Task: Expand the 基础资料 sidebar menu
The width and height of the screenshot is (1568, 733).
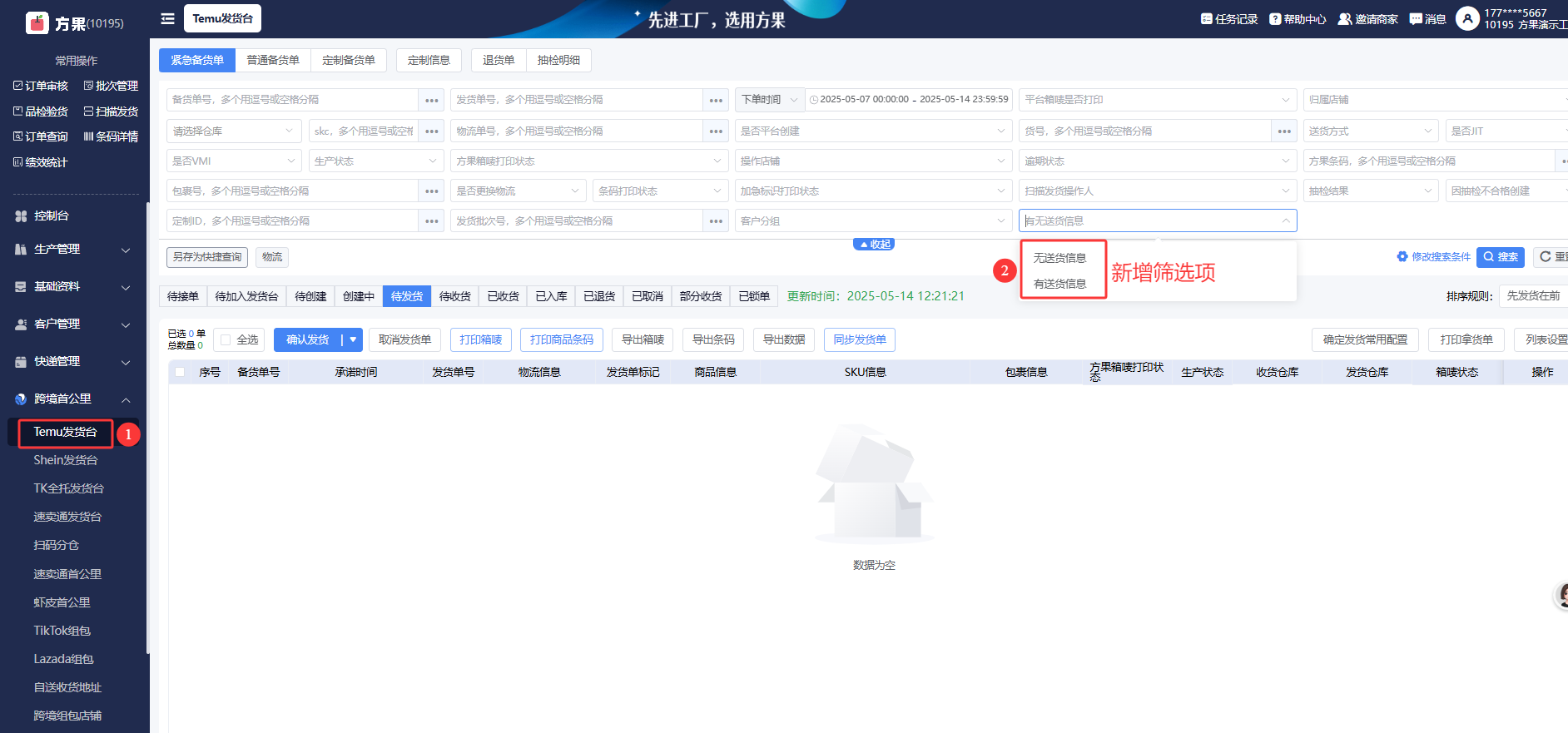Action: coord(73,287)
